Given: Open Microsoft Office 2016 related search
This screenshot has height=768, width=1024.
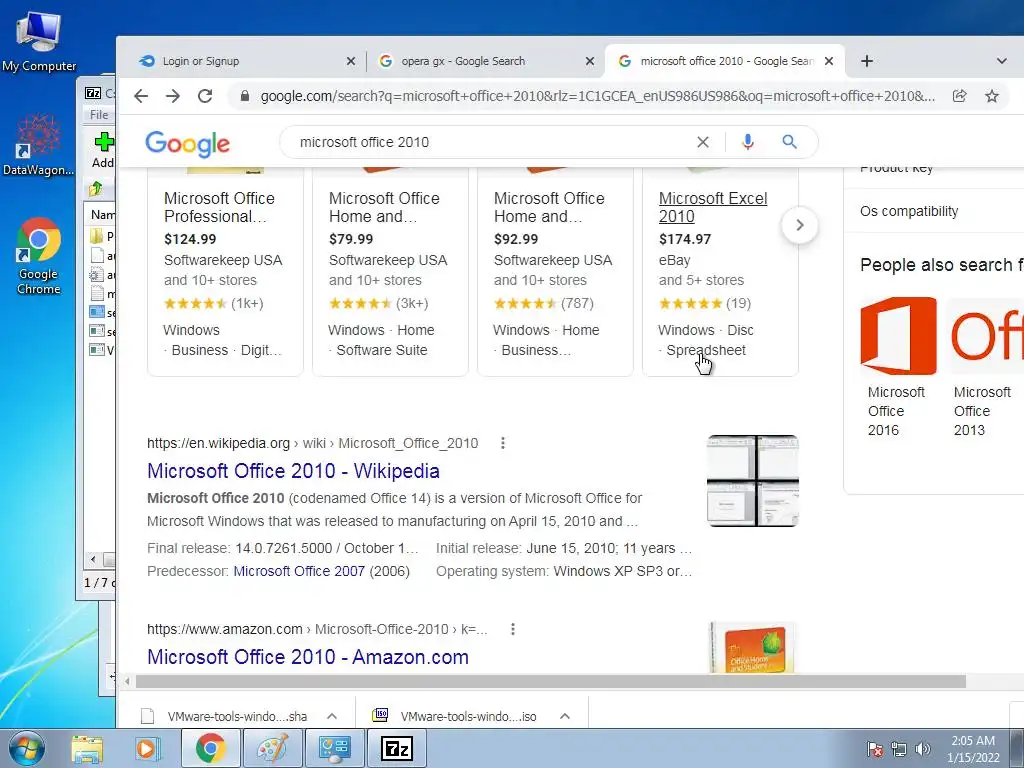Looking at the screenshot, I should coord(897,367).
